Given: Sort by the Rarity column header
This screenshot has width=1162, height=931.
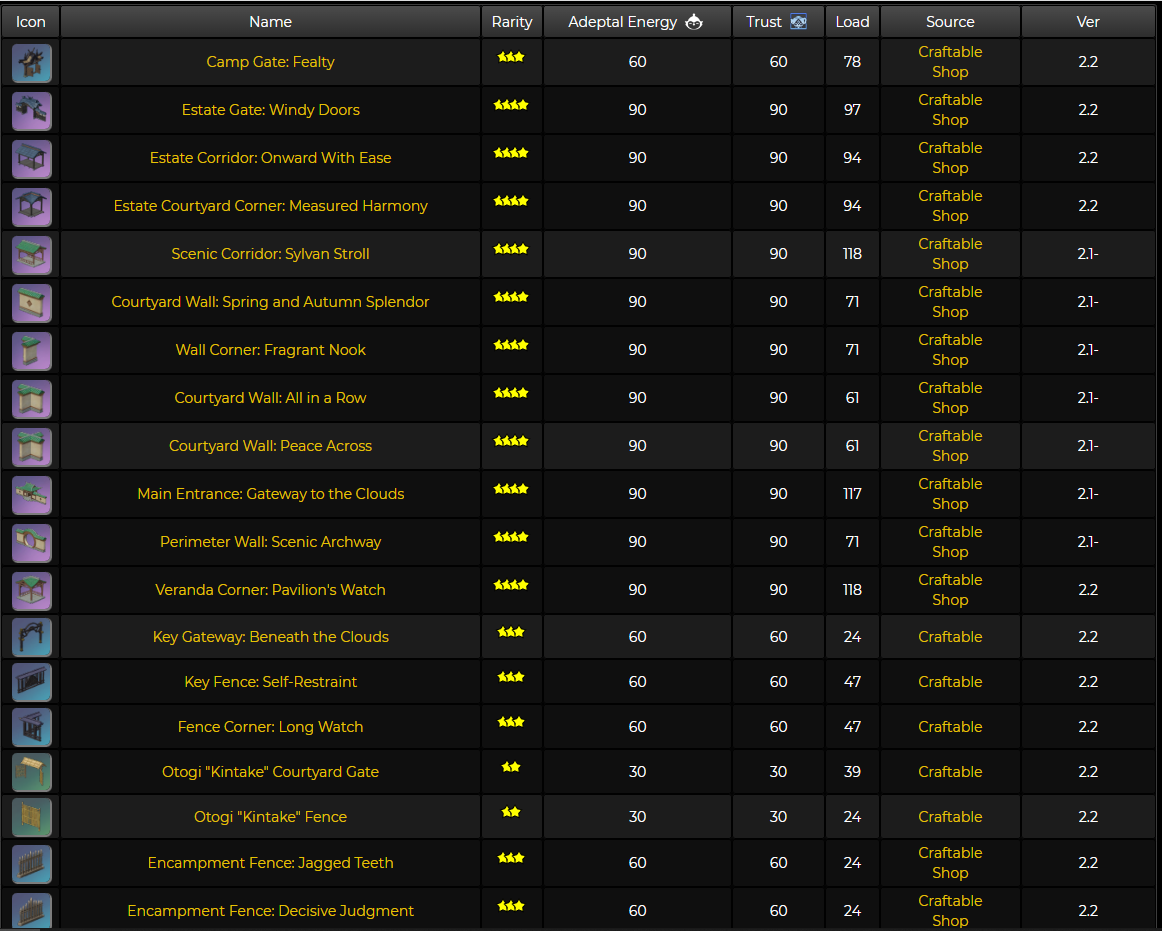Looking at the screenshot, I should [x=512, y=22].
